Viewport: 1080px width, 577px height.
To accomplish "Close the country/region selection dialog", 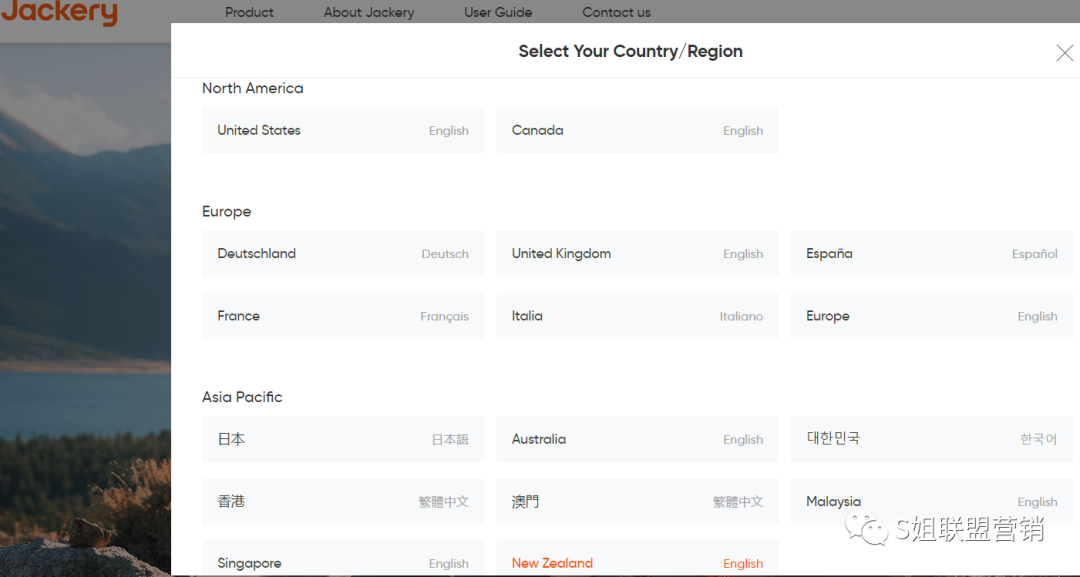I will (1064, 53).
